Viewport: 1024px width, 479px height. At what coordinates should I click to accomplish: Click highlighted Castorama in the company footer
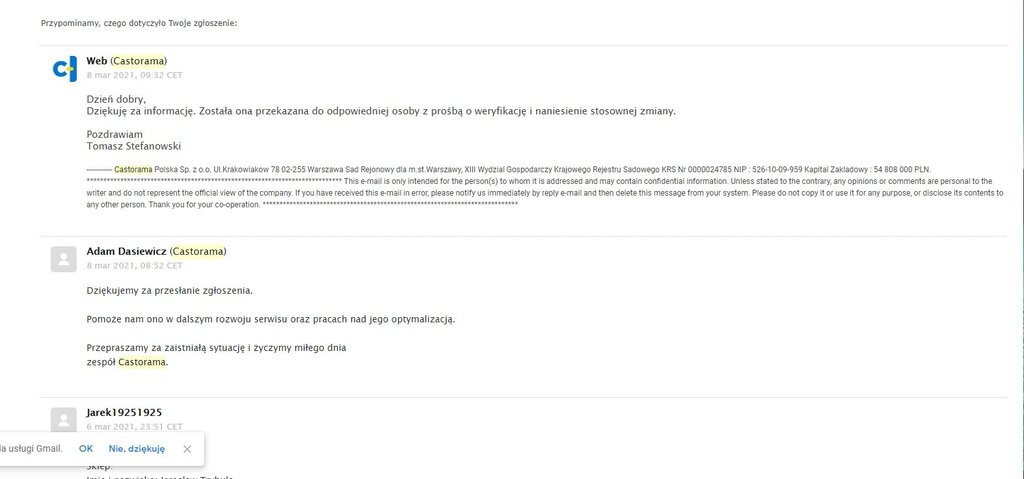(133, 169)
